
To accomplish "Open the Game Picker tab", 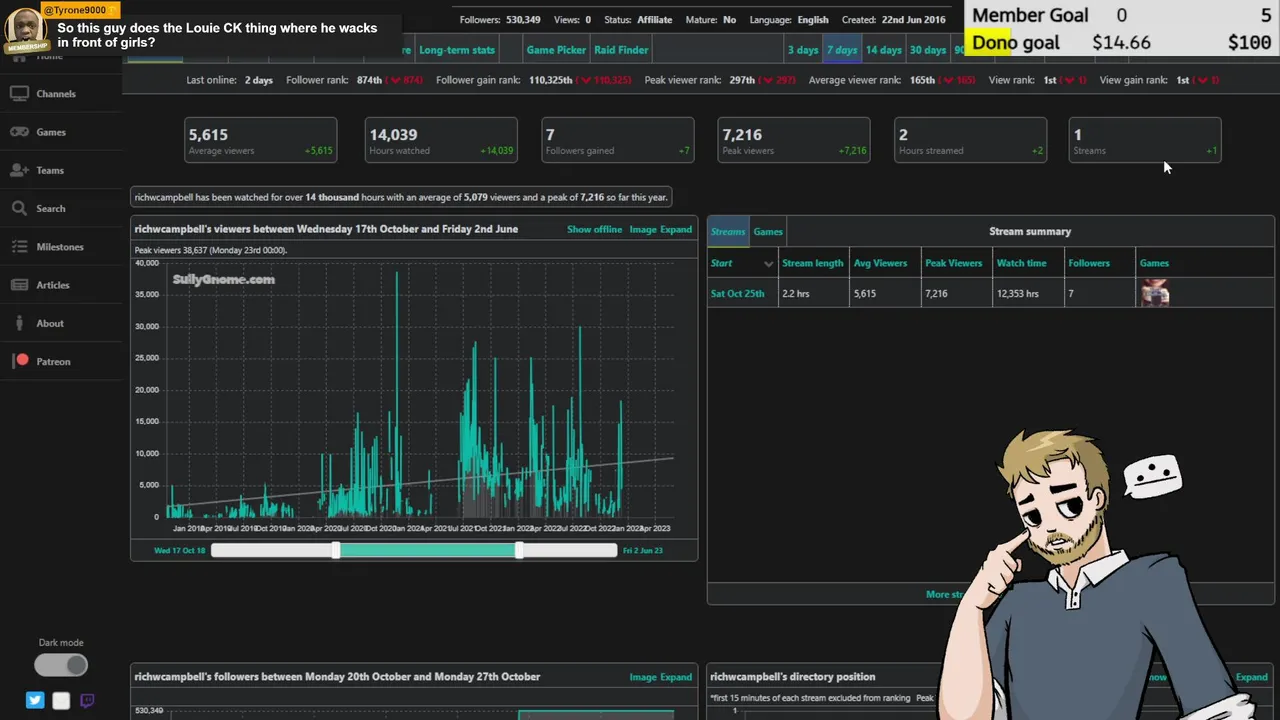I will click(556, 50).
